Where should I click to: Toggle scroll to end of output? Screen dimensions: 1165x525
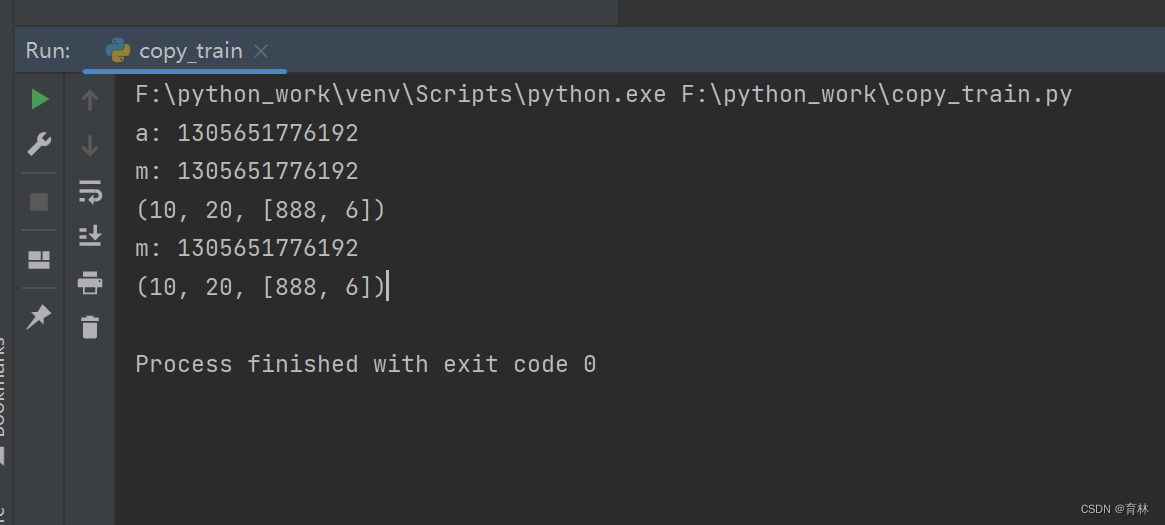(90, 236)
